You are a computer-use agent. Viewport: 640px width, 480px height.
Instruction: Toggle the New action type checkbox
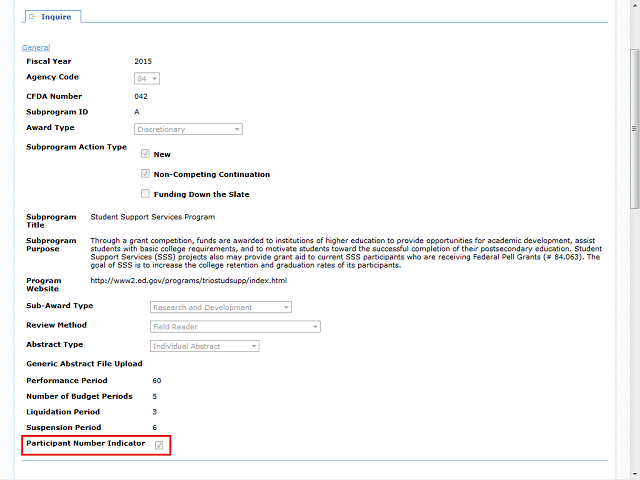click(x=145, y=154)
